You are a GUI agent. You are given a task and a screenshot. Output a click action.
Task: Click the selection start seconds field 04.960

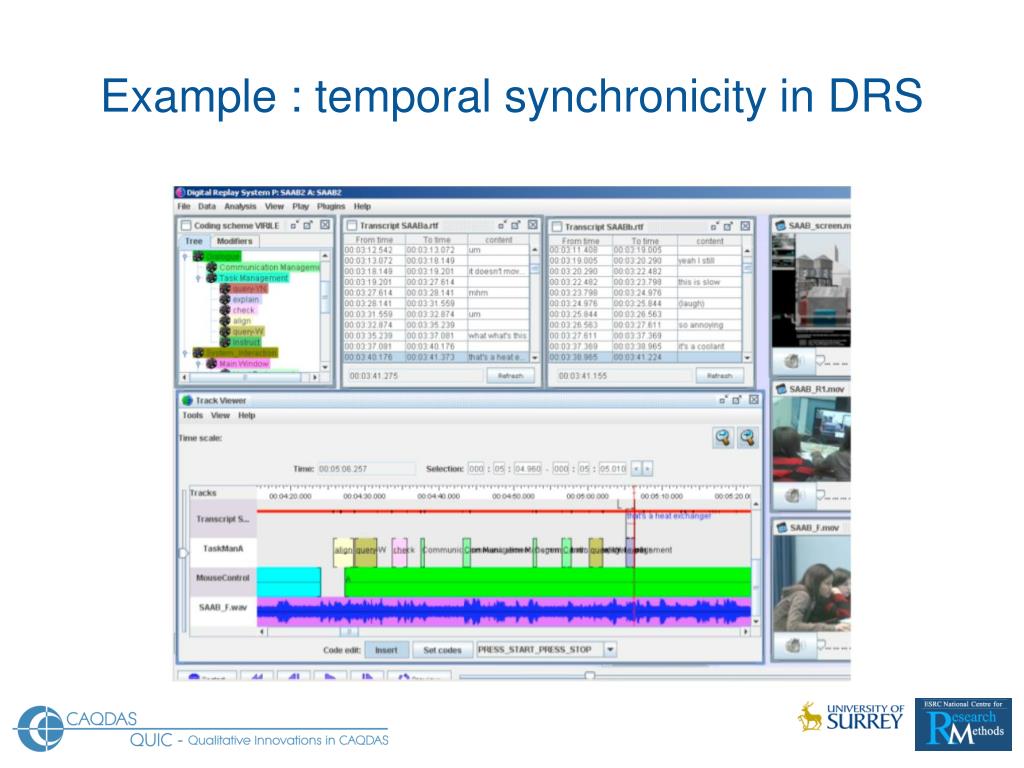528,469
